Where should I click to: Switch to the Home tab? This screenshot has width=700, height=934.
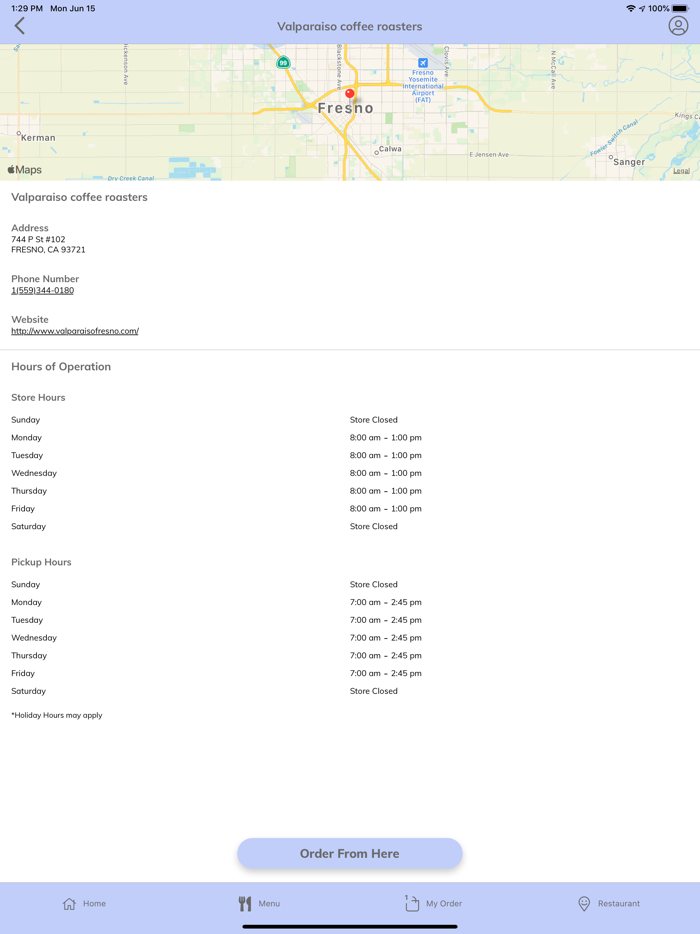point(84,904)
